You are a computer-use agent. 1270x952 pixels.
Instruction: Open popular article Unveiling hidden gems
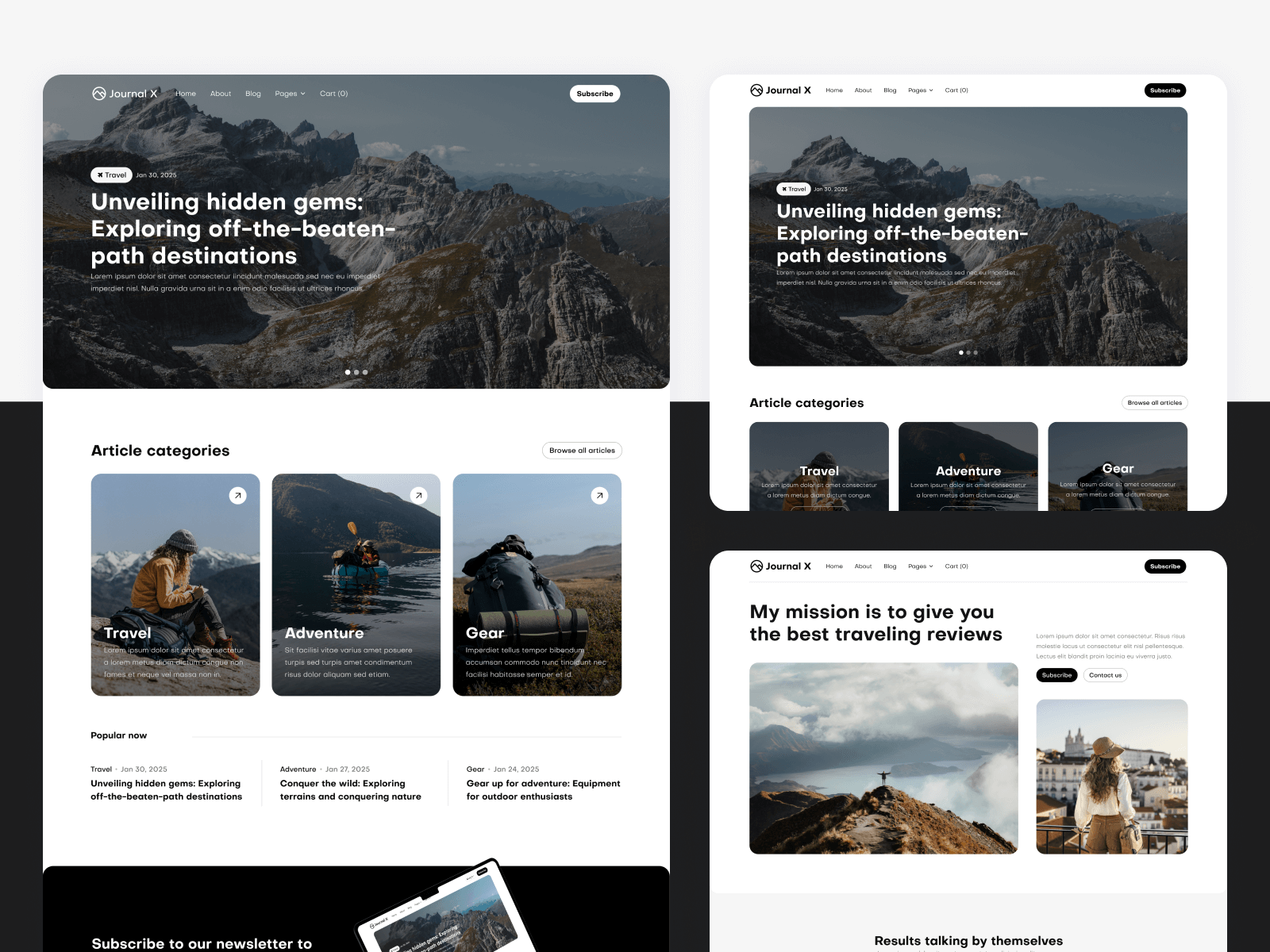pyautogui.click(x=166, y=790)
